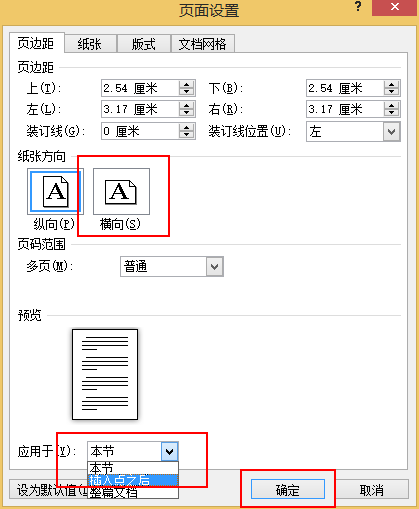This screenshot has width=419, height=509.
Task: Open the 版式 tab
Action: [x=144, y=44]
